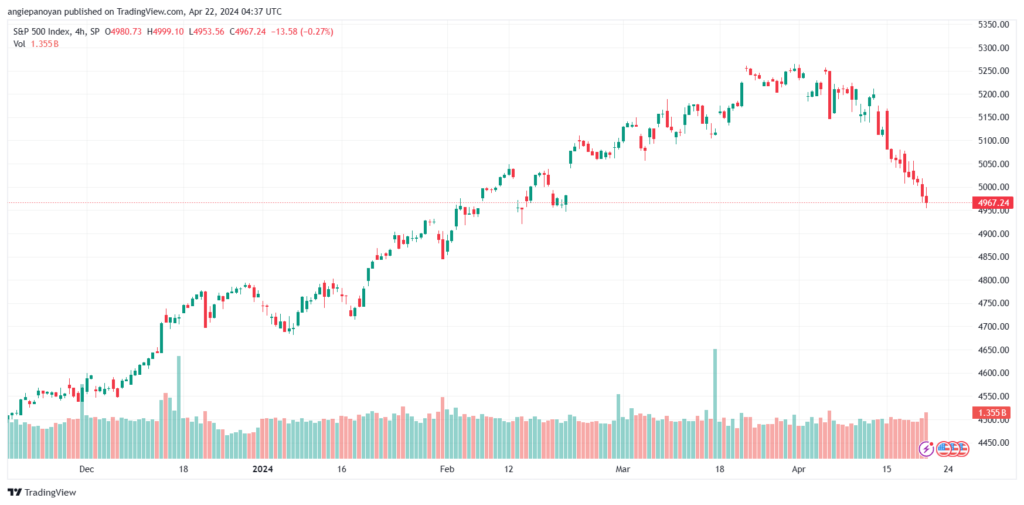Screen dimensions: 1024x505
Task: Click the 5300.00 level on the price scale
Action: (x=995, y=48)
